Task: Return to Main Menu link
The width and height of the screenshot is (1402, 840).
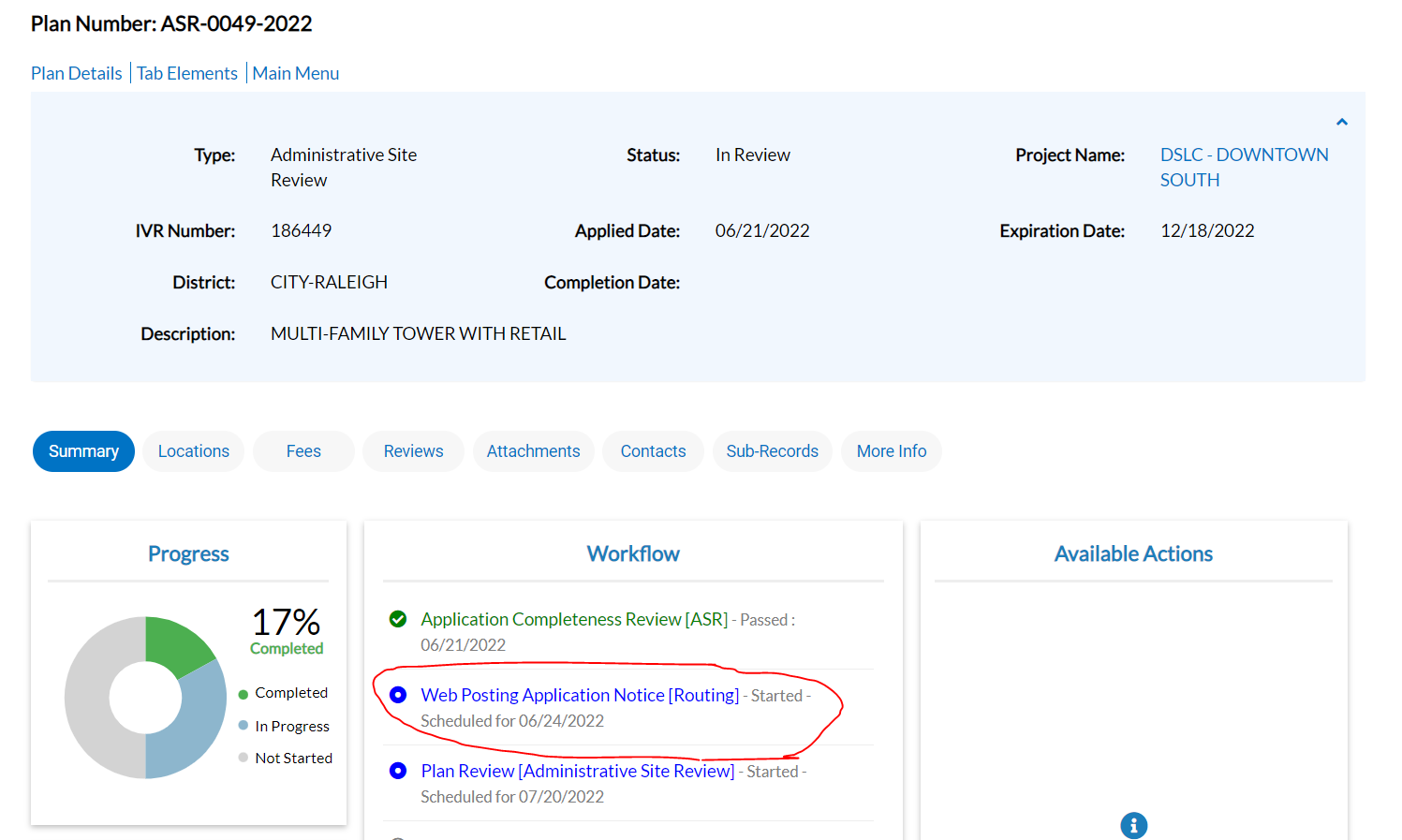Action: 296,73
